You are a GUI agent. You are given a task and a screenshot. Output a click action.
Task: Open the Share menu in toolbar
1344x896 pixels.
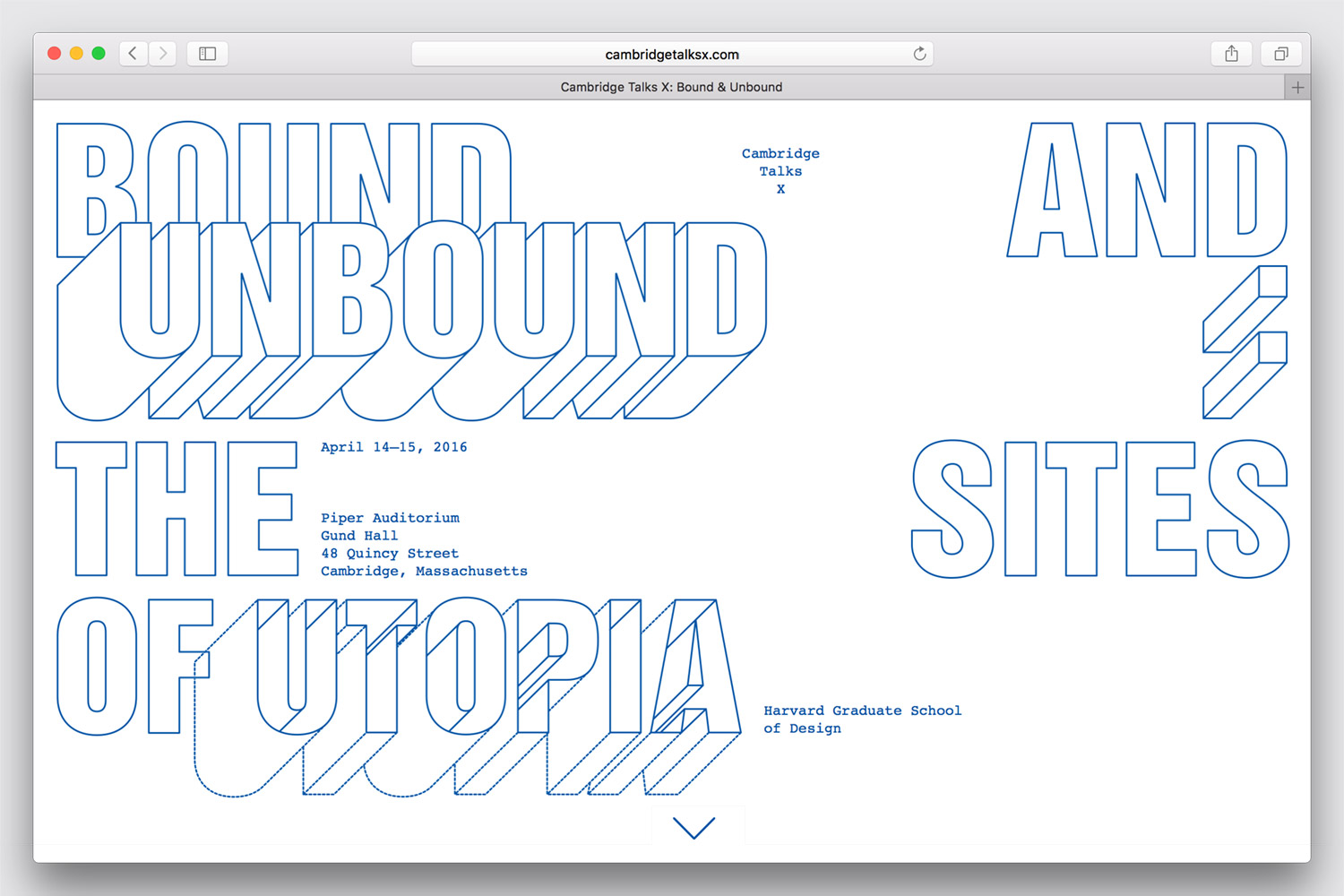pos(1231,54)
